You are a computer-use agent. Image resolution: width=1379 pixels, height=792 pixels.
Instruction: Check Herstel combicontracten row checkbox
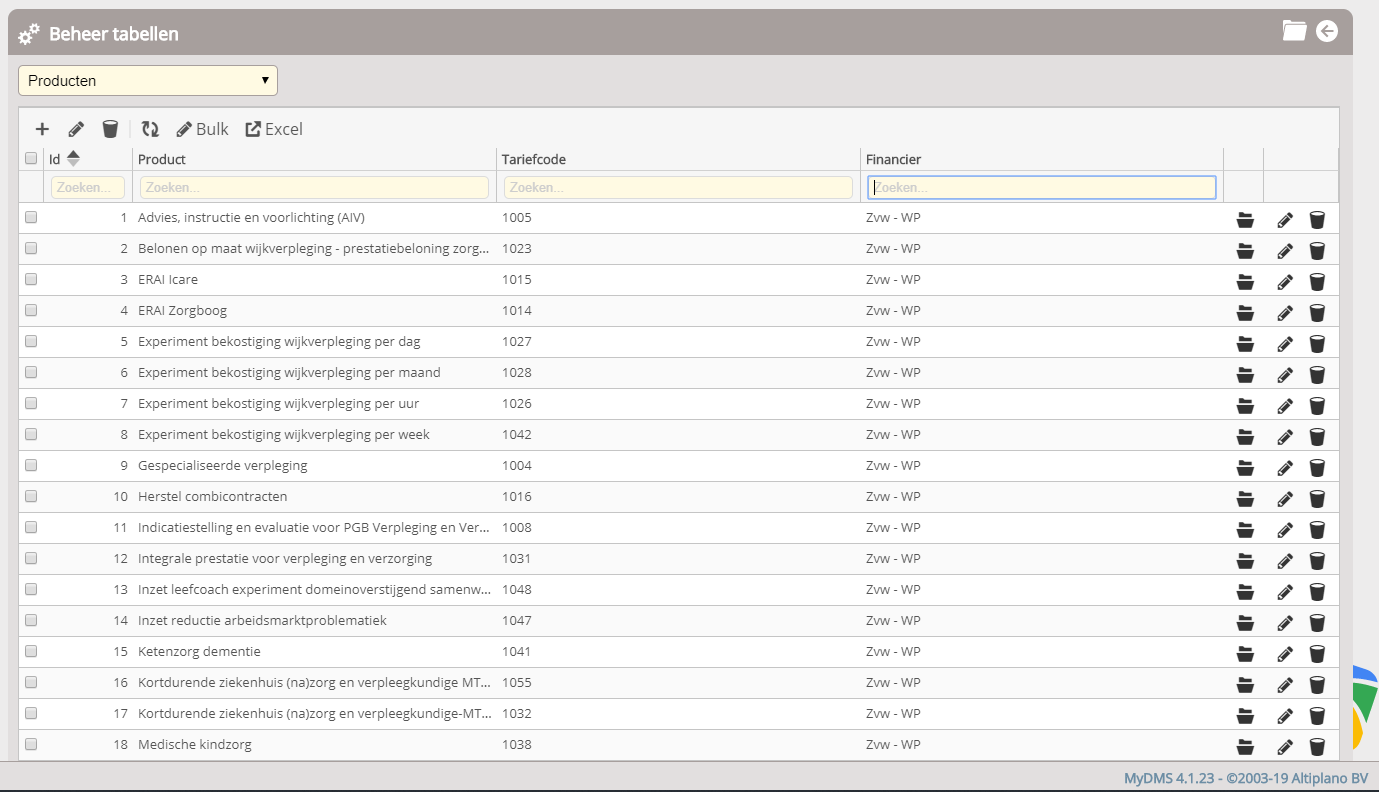pos(31,496)
